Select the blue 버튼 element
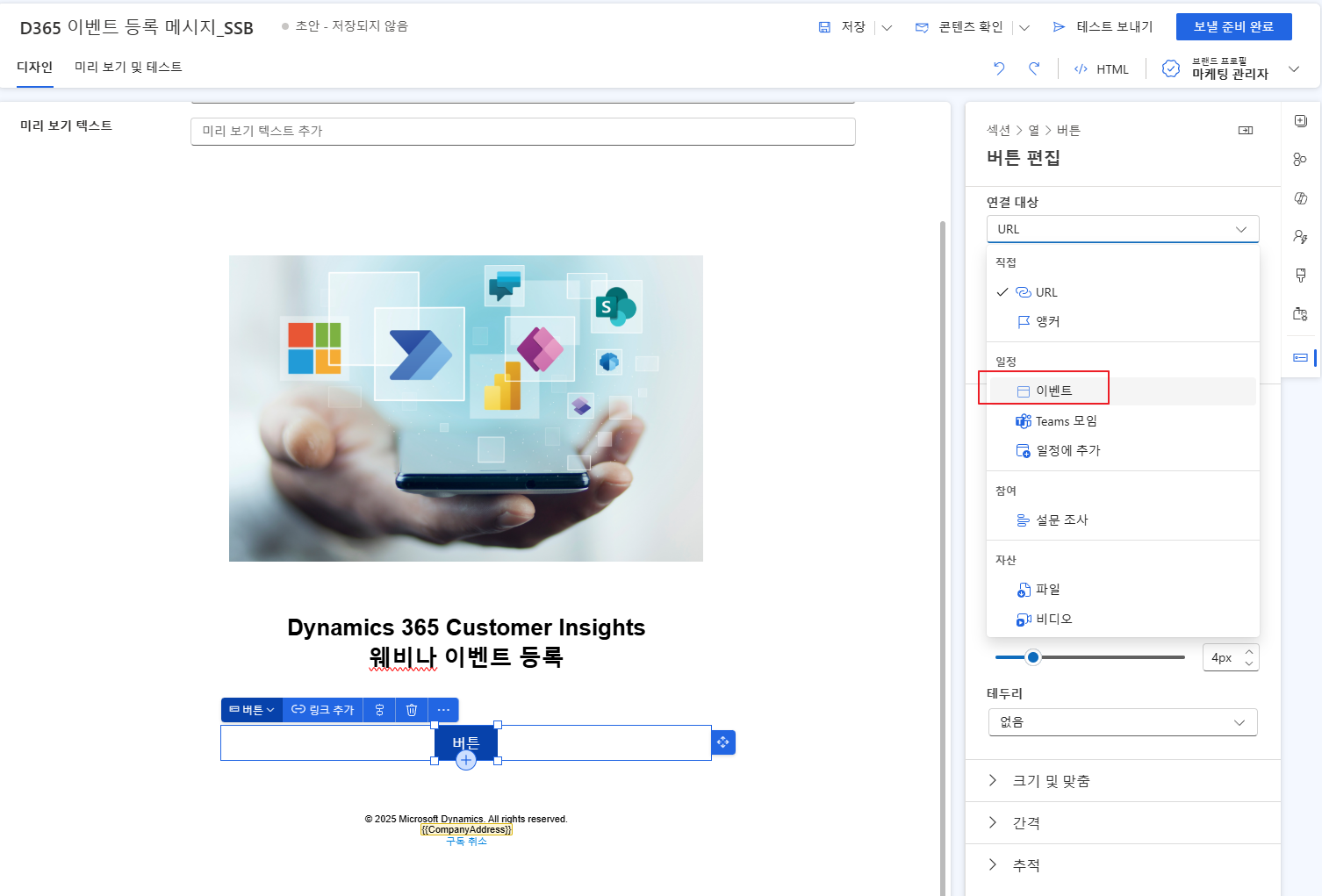The width and height of the screenshot is (1322, 896). [465, 742]
